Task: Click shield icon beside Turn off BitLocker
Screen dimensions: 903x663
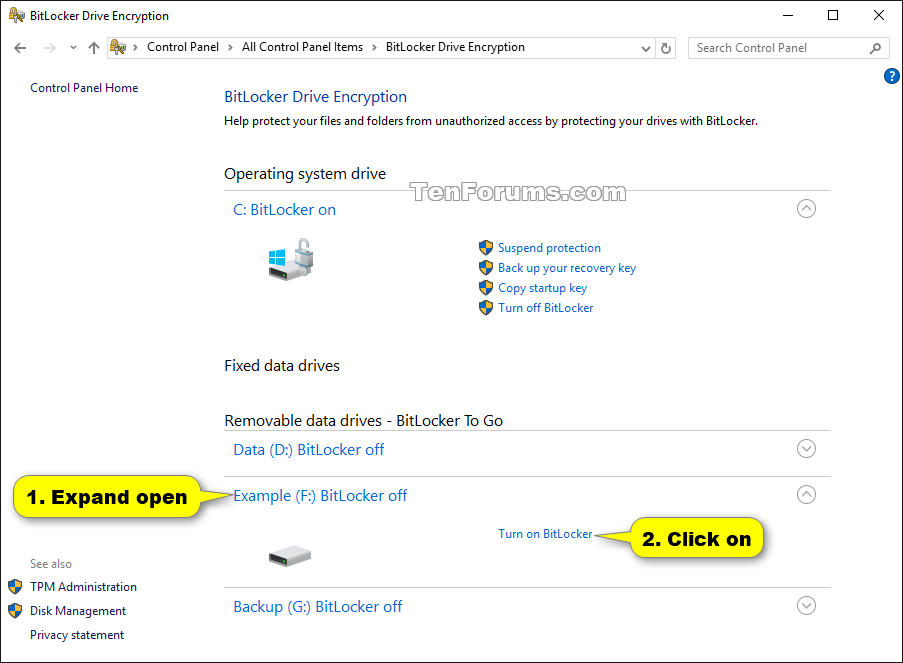Action: 486,308
